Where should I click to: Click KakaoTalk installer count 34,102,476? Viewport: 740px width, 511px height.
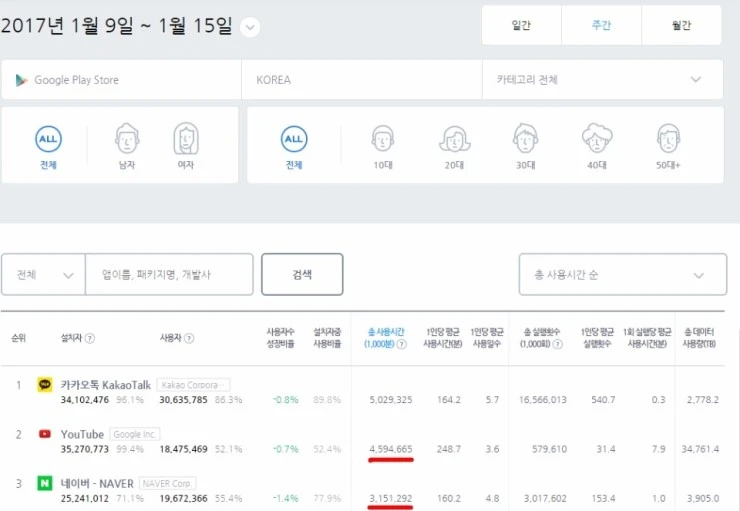tap(85, 400)
